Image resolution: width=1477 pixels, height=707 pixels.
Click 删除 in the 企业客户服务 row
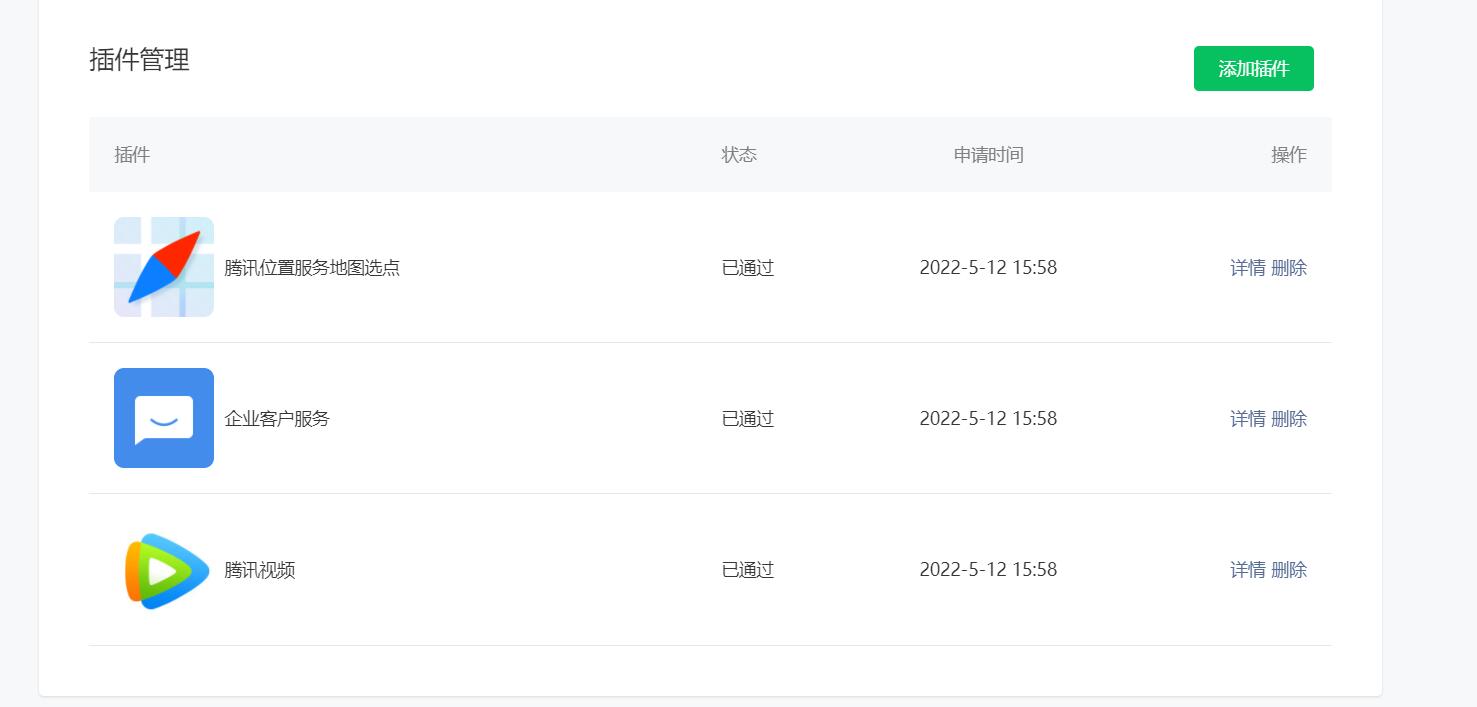point(1289,419)
